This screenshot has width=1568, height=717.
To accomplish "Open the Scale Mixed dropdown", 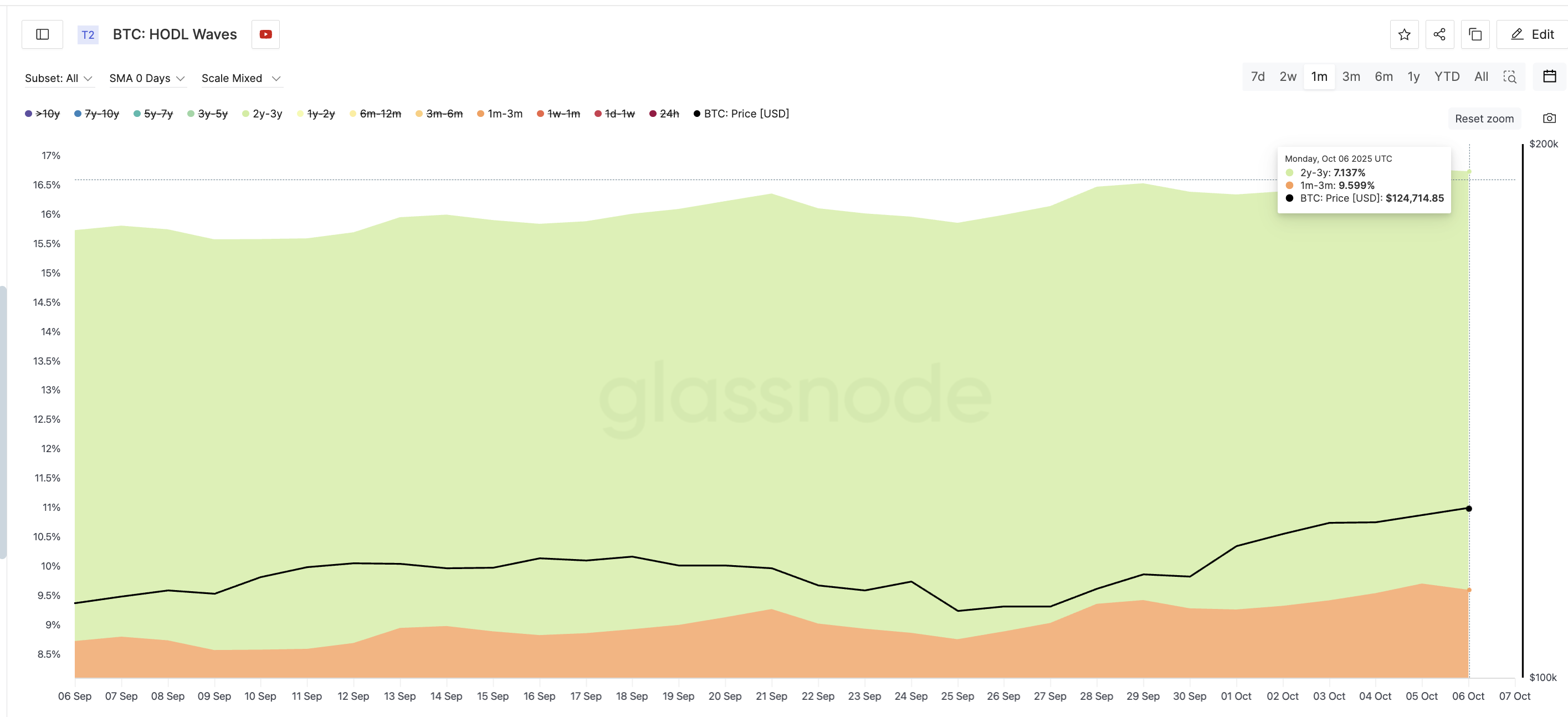I will (x=241, y=79).
